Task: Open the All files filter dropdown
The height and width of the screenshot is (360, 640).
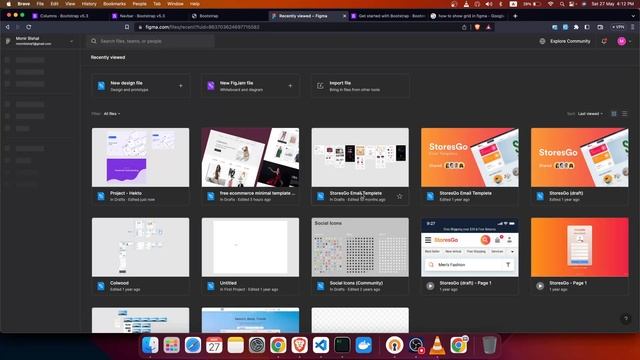Action: [x=112, y=114]
